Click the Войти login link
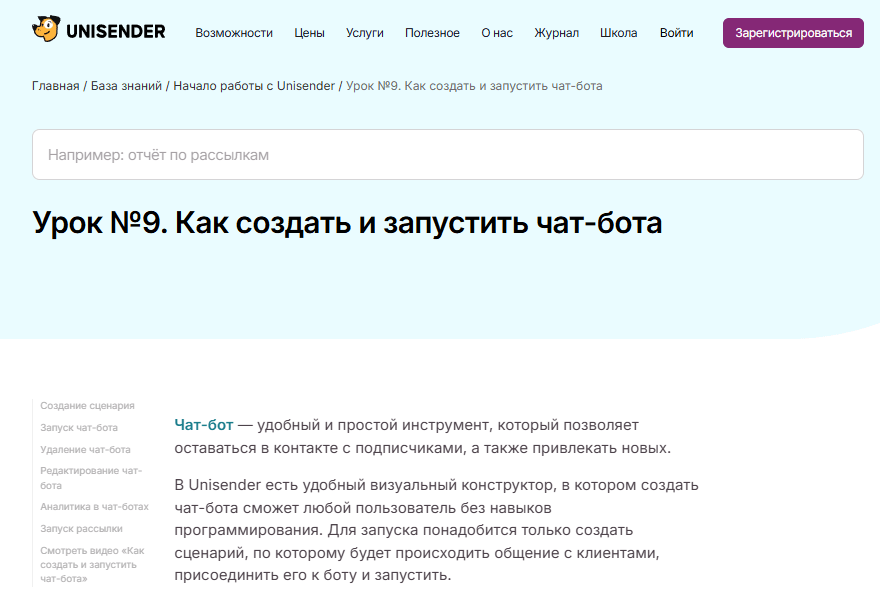 (x=676, y=33)
